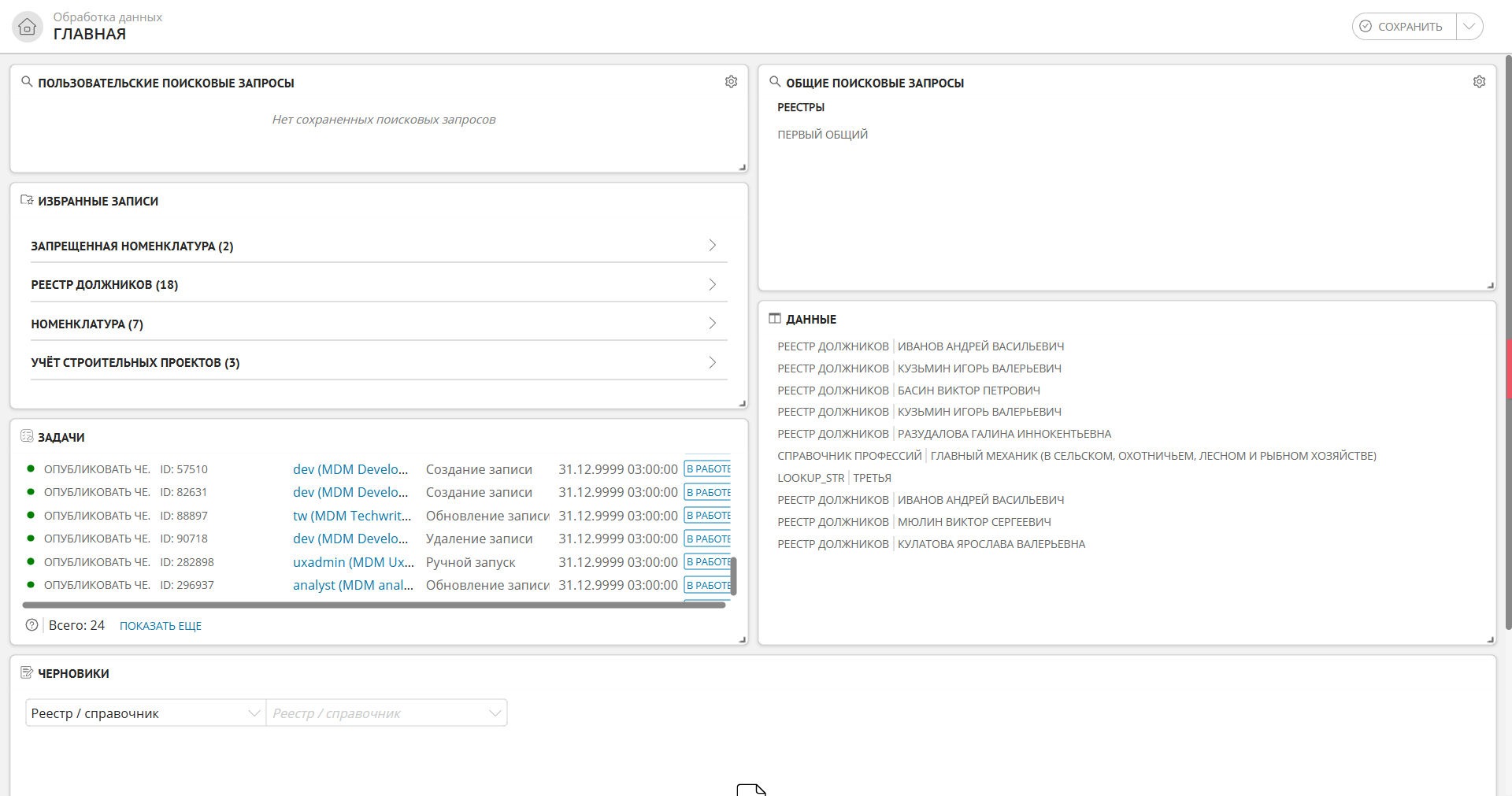Open the Save button dropdown arrow
1512x796 pixels.
tap(1469, 27)
